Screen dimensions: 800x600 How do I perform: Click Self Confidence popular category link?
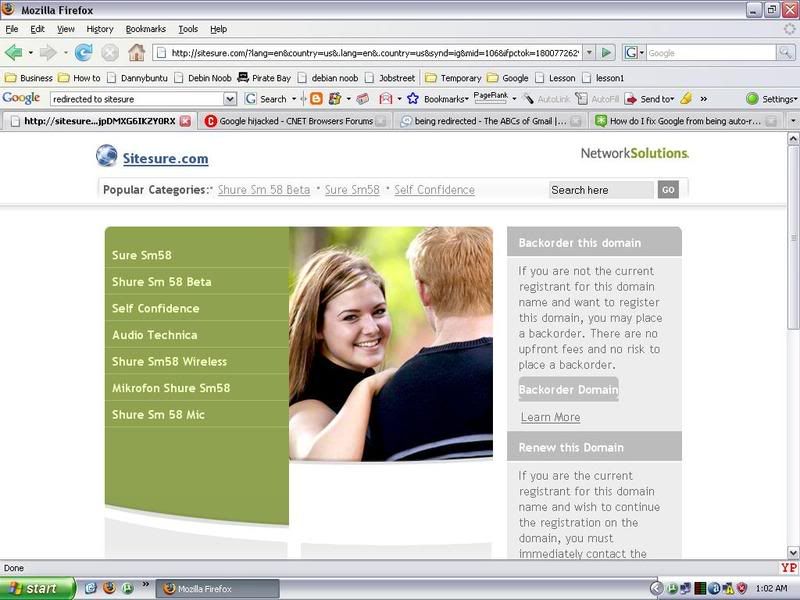[x=434, y=190]
